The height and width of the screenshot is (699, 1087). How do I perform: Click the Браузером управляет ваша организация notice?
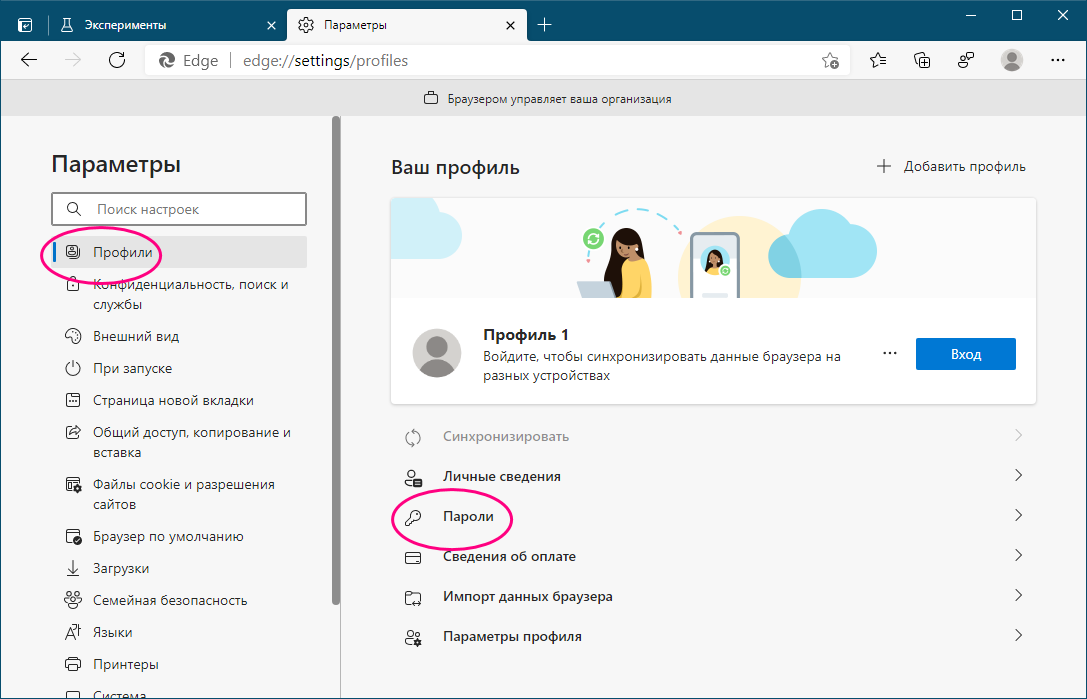[548, 98]
